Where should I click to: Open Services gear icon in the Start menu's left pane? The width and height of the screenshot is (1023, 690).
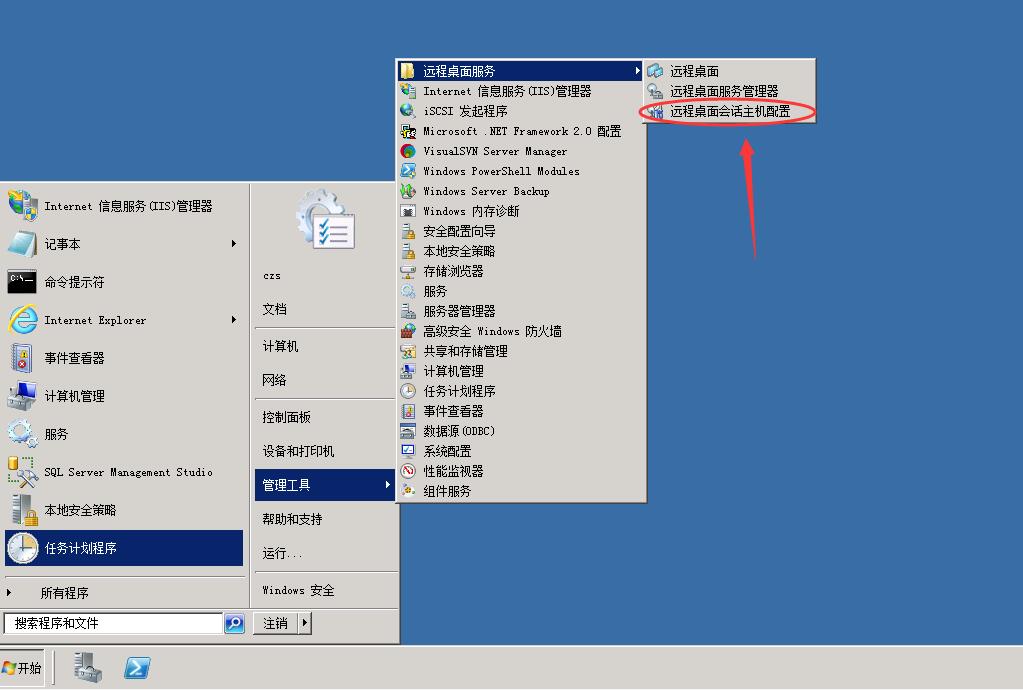point(22,434)
